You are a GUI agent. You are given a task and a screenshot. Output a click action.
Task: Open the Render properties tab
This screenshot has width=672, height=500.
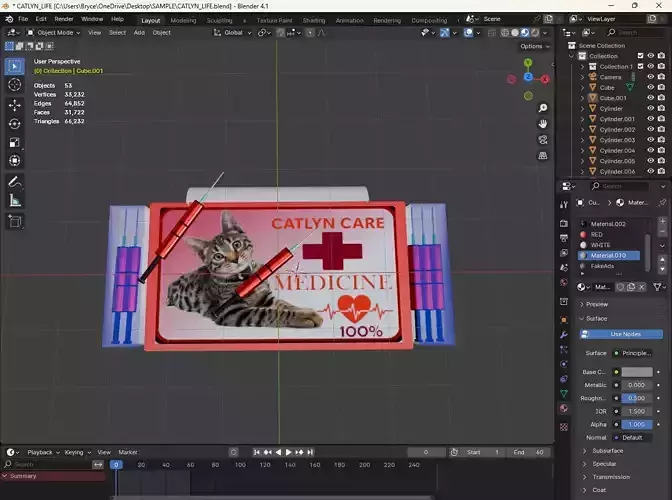click(564, 224)
